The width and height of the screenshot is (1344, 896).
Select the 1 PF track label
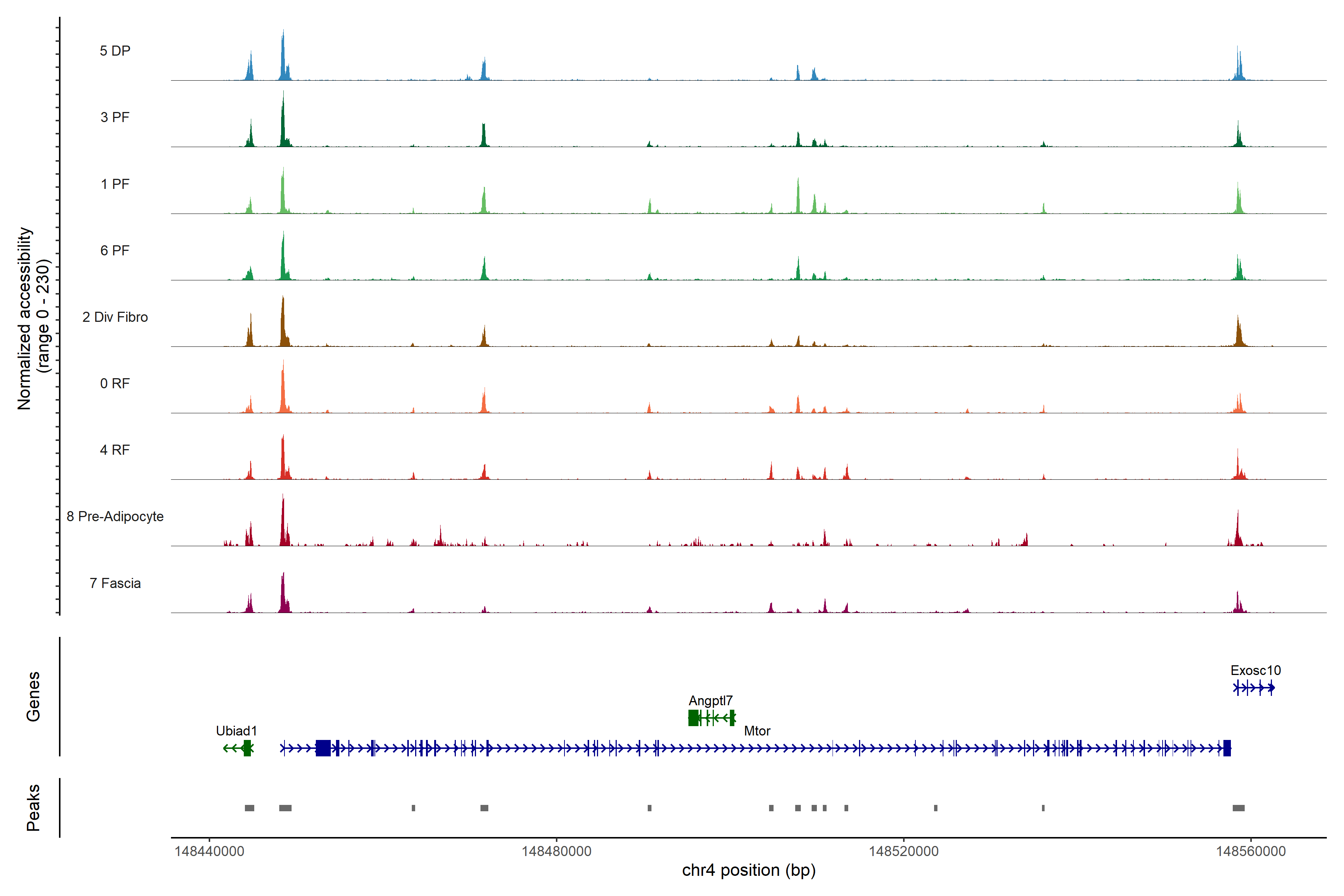pos(115,184)
